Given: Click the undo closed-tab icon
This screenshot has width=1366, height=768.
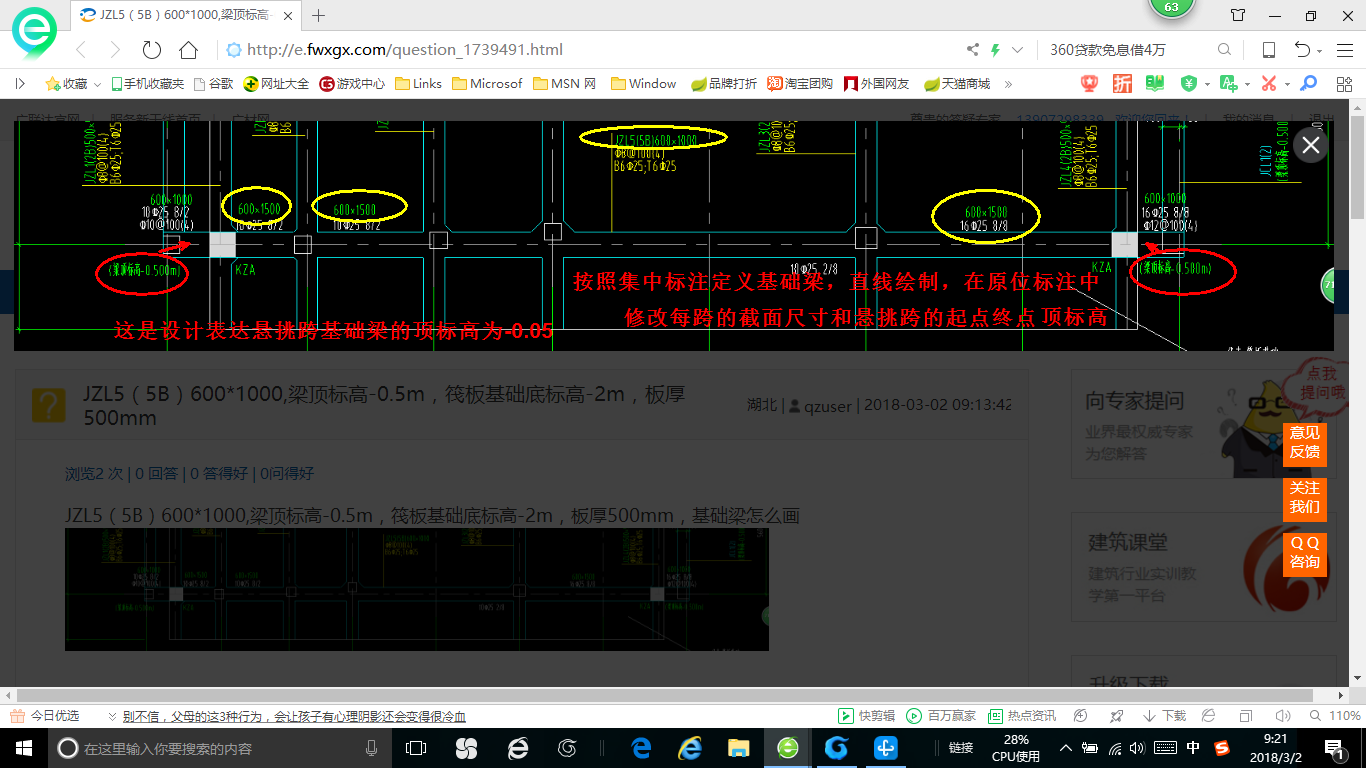Looking at the screenshot, I should 1303,50.
